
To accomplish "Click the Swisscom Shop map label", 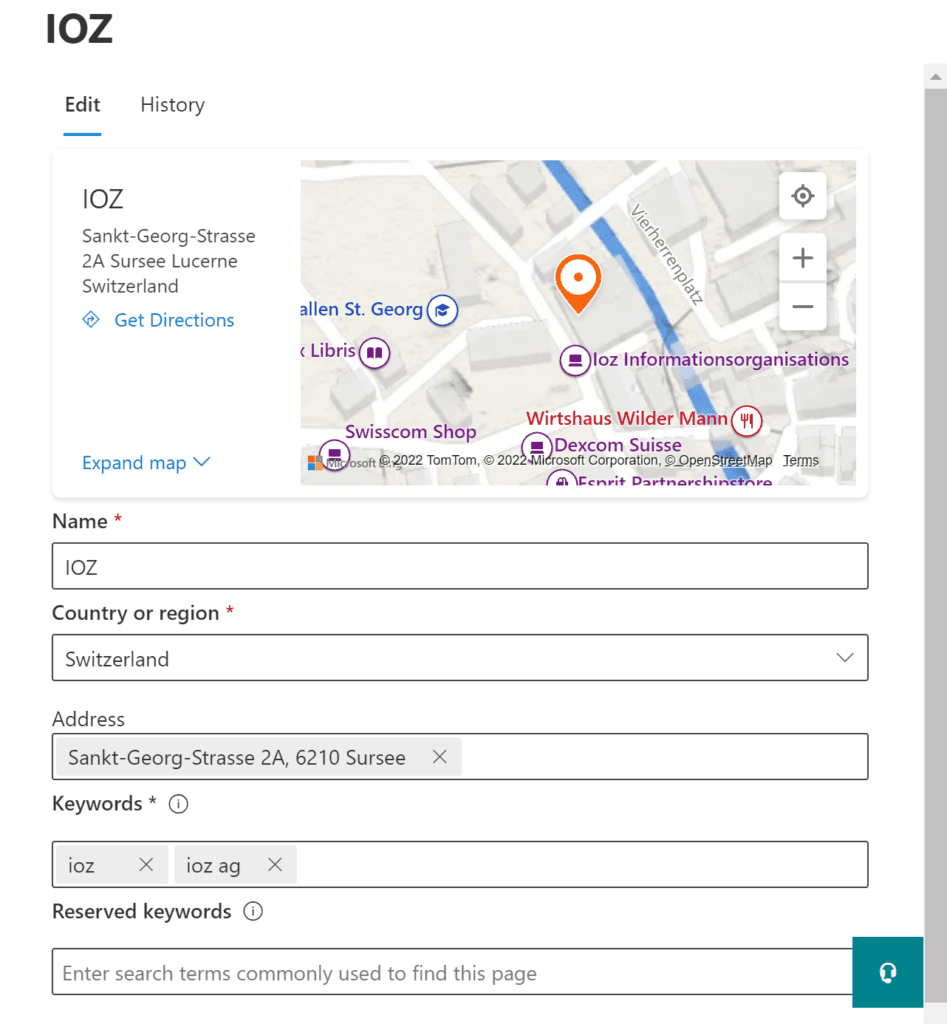I will pos(411,432).
